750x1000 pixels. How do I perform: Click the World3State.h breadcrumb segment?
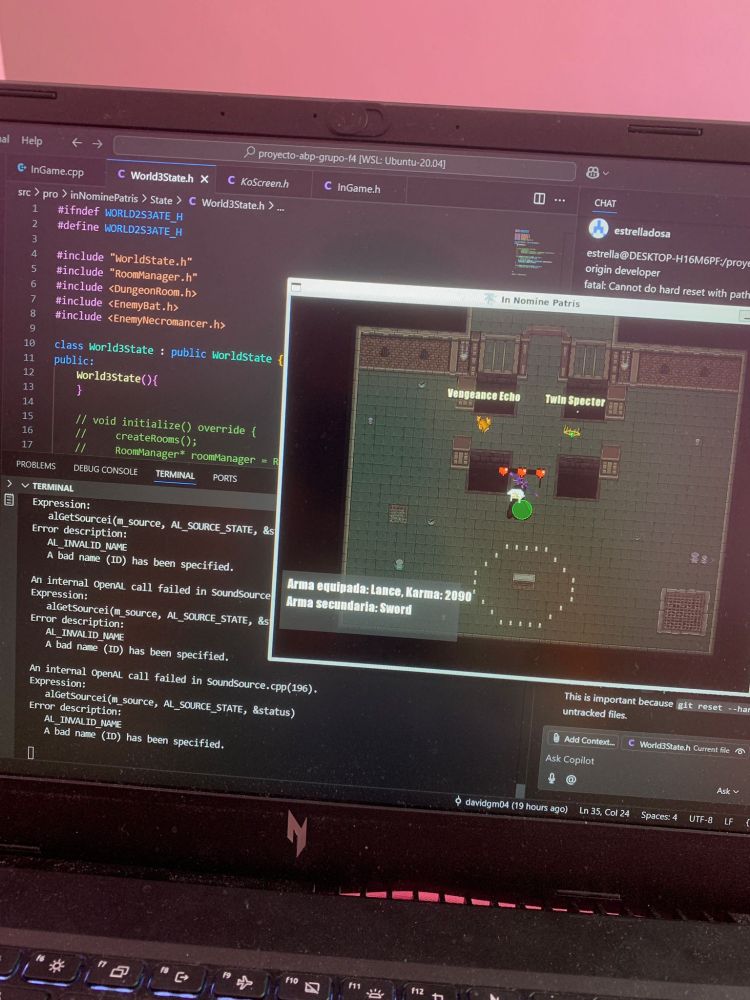pos(232,204)
